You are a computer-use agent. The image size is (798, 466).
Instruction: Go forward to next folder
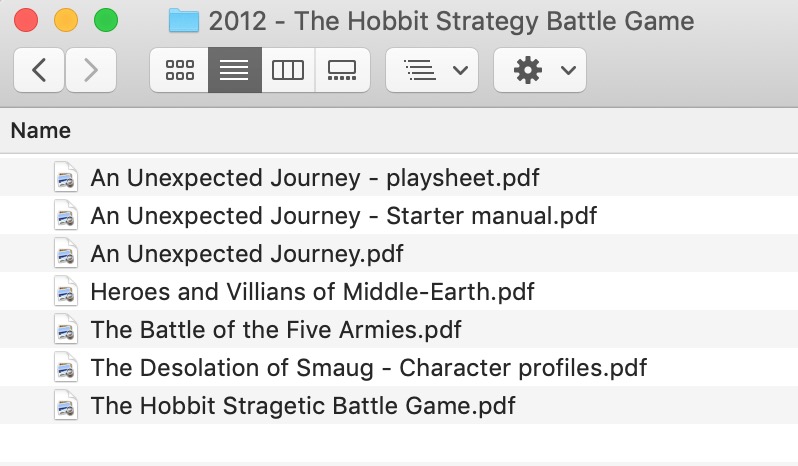click(91, 70)
